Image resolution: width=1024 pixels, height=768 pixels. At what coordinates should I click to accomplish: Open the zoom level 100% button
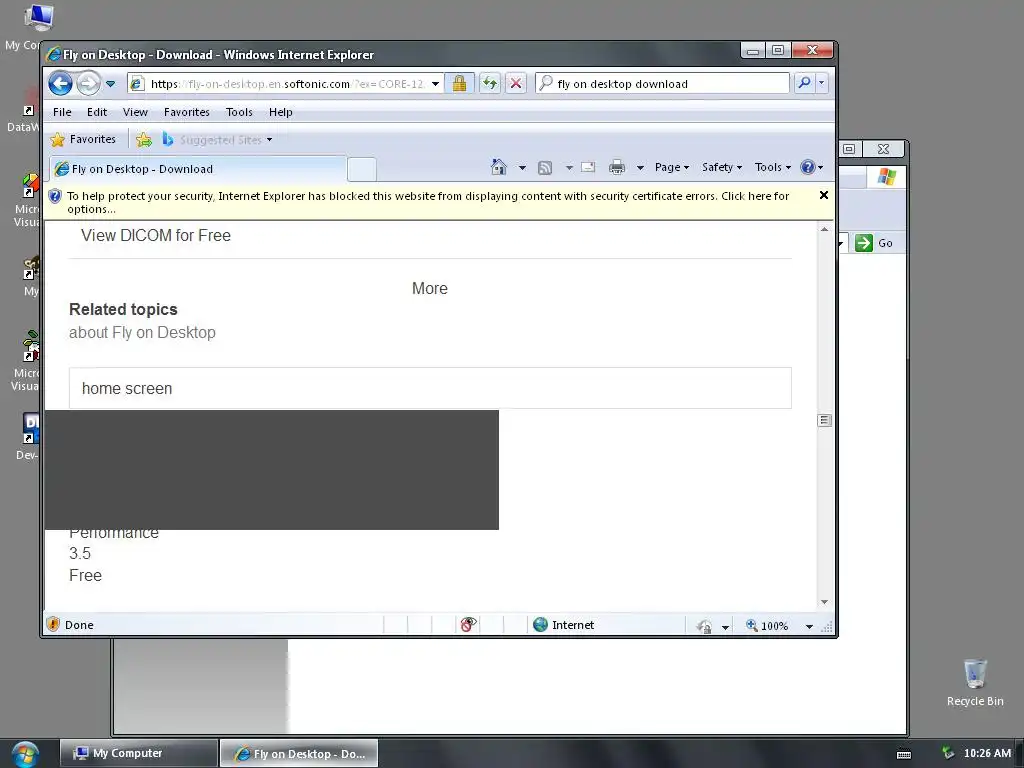tap(767, 626)
